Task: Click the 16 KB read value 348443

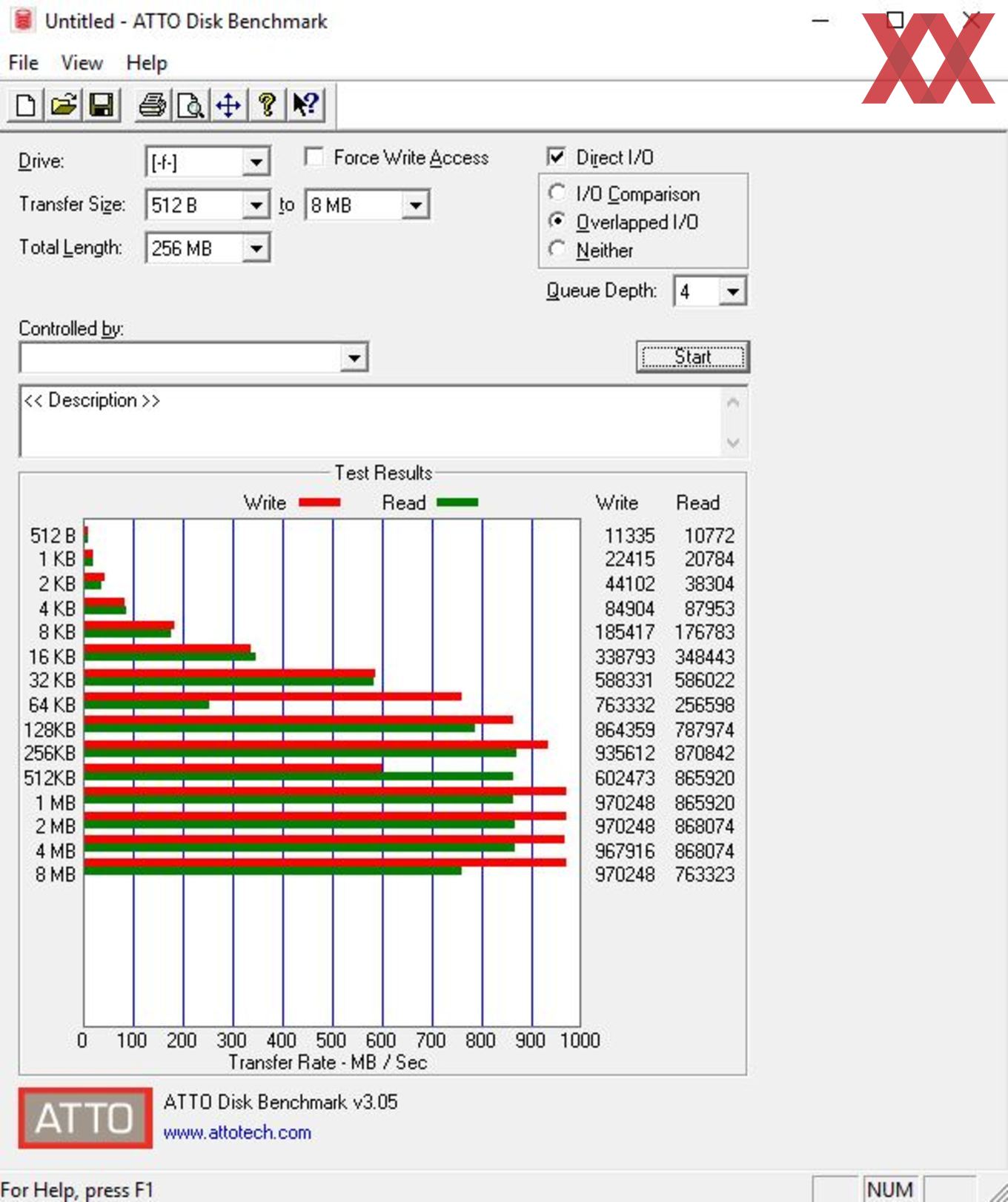Action: point(704,657)
